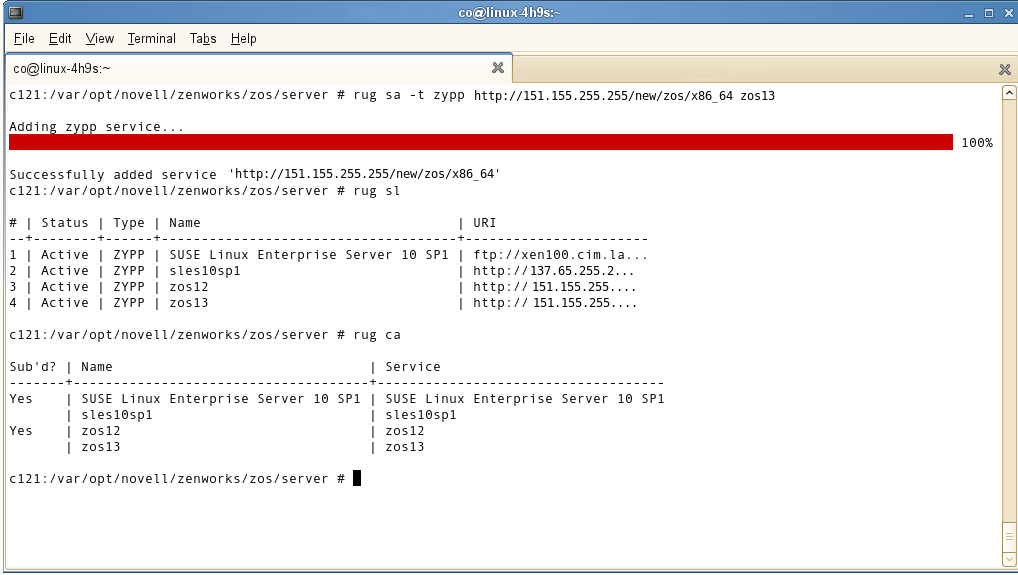Image resolution: width=1018 pixels, height=575 pixels.
Task: Click the red 100% progress bar
Action: (x=480, y=142)
